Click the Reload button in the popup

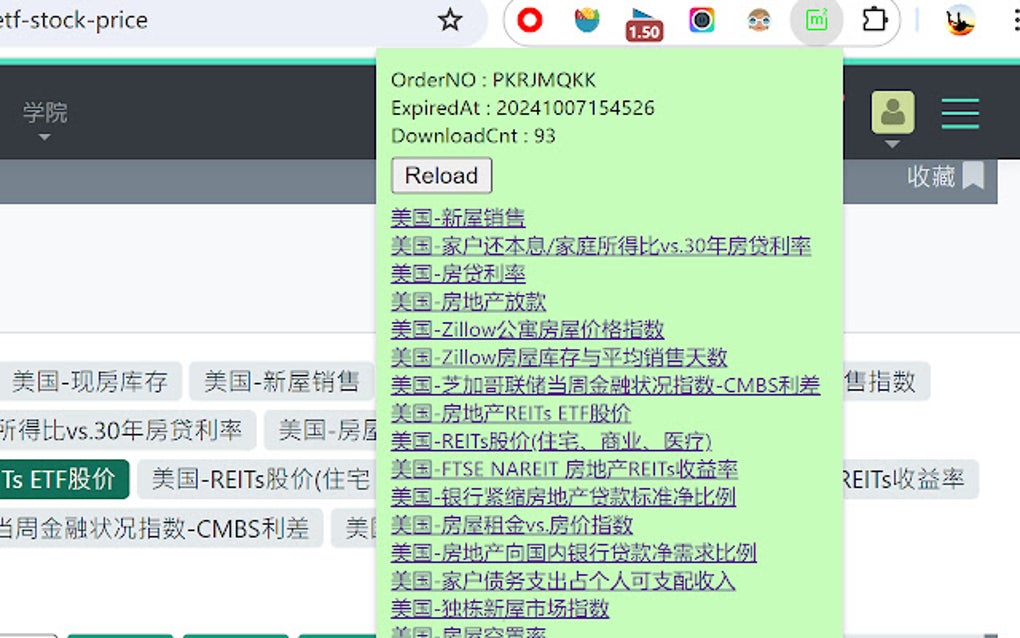442,176
